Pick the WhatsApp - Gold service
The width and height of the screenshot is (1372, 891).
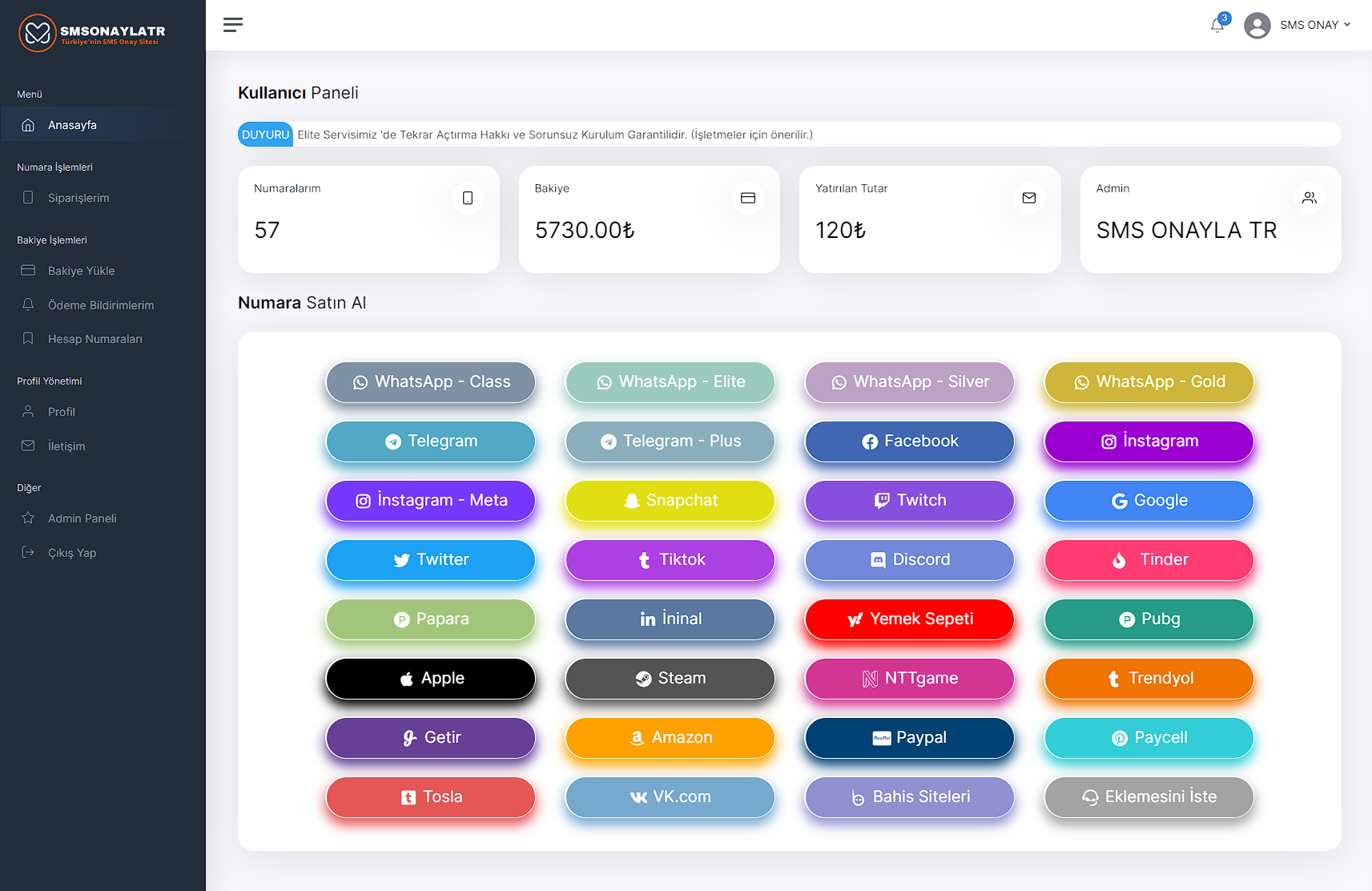[1149, 382]
